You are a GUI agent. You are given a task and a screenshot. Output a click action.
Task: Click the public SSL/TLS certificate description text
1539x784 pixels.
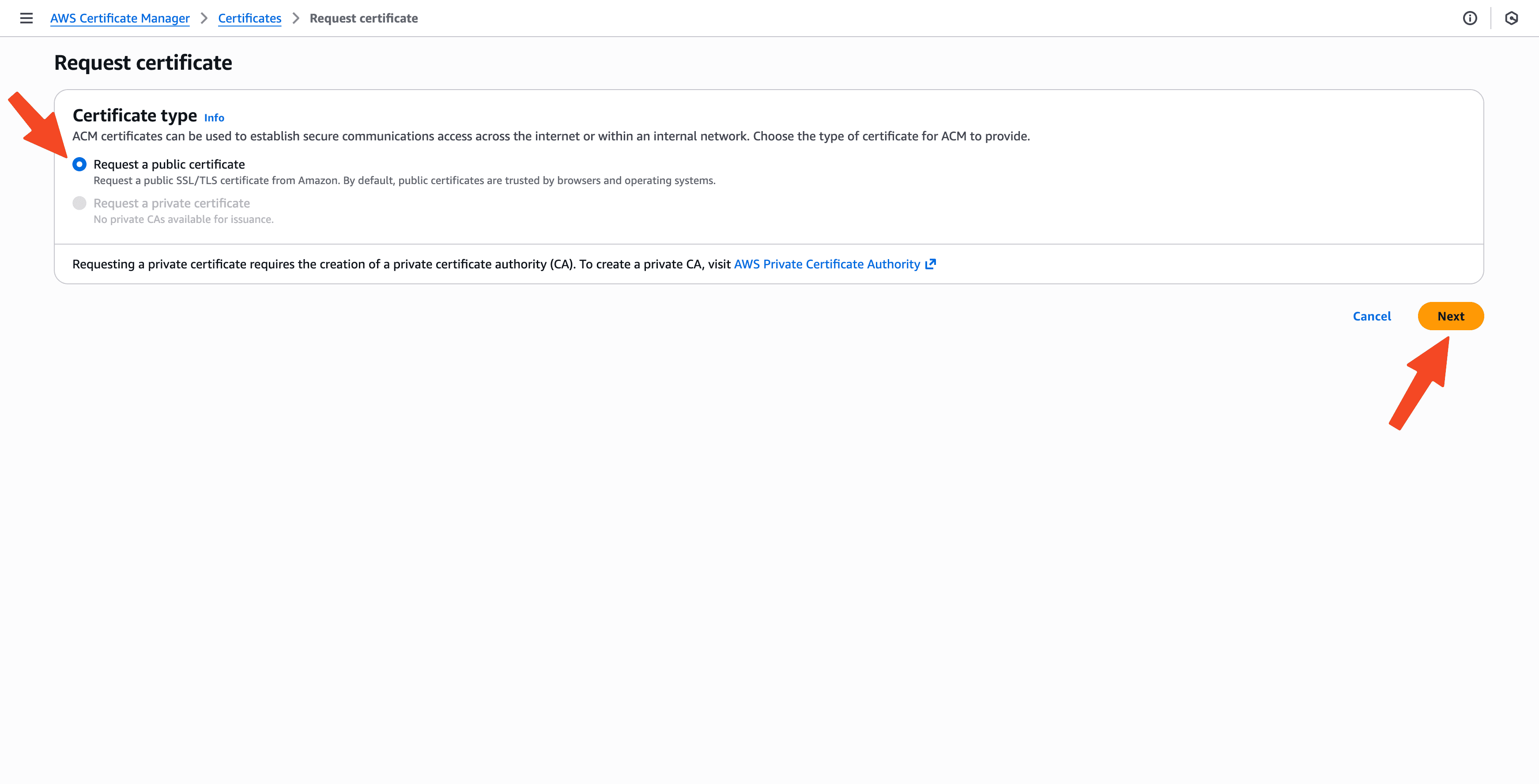[x=404, y=180]
